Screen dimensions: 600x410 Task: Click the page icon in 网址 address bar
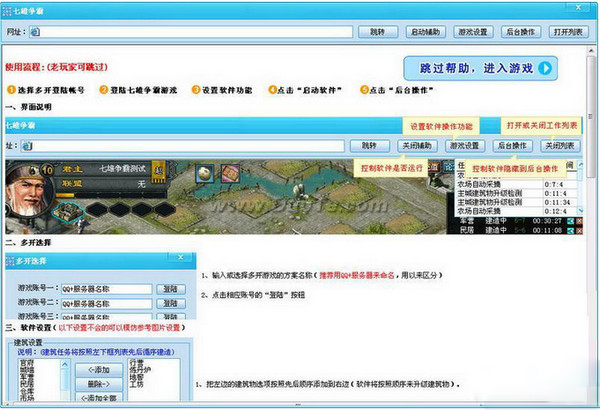[x=35, y=32]
